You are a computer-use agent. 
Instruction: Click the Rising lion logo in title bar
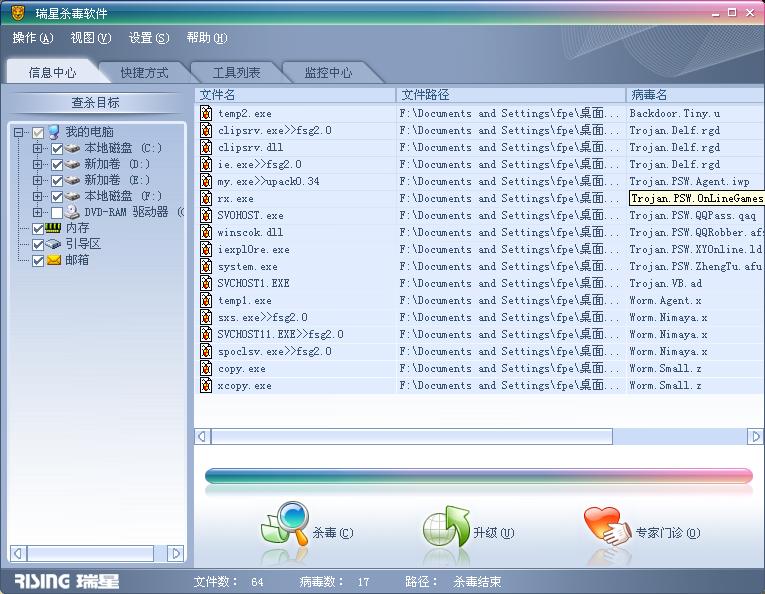pyautogui.click(x=18, y=13)
